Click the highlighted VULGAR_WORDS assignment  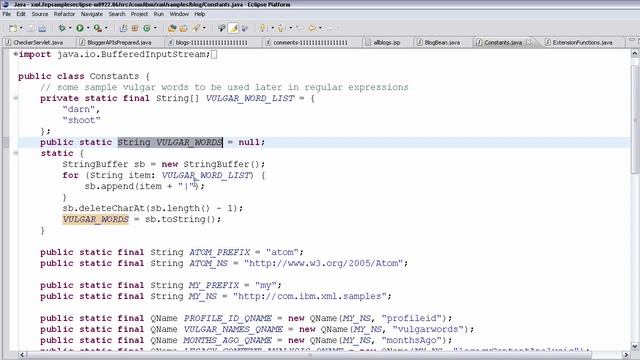(96, 220)
